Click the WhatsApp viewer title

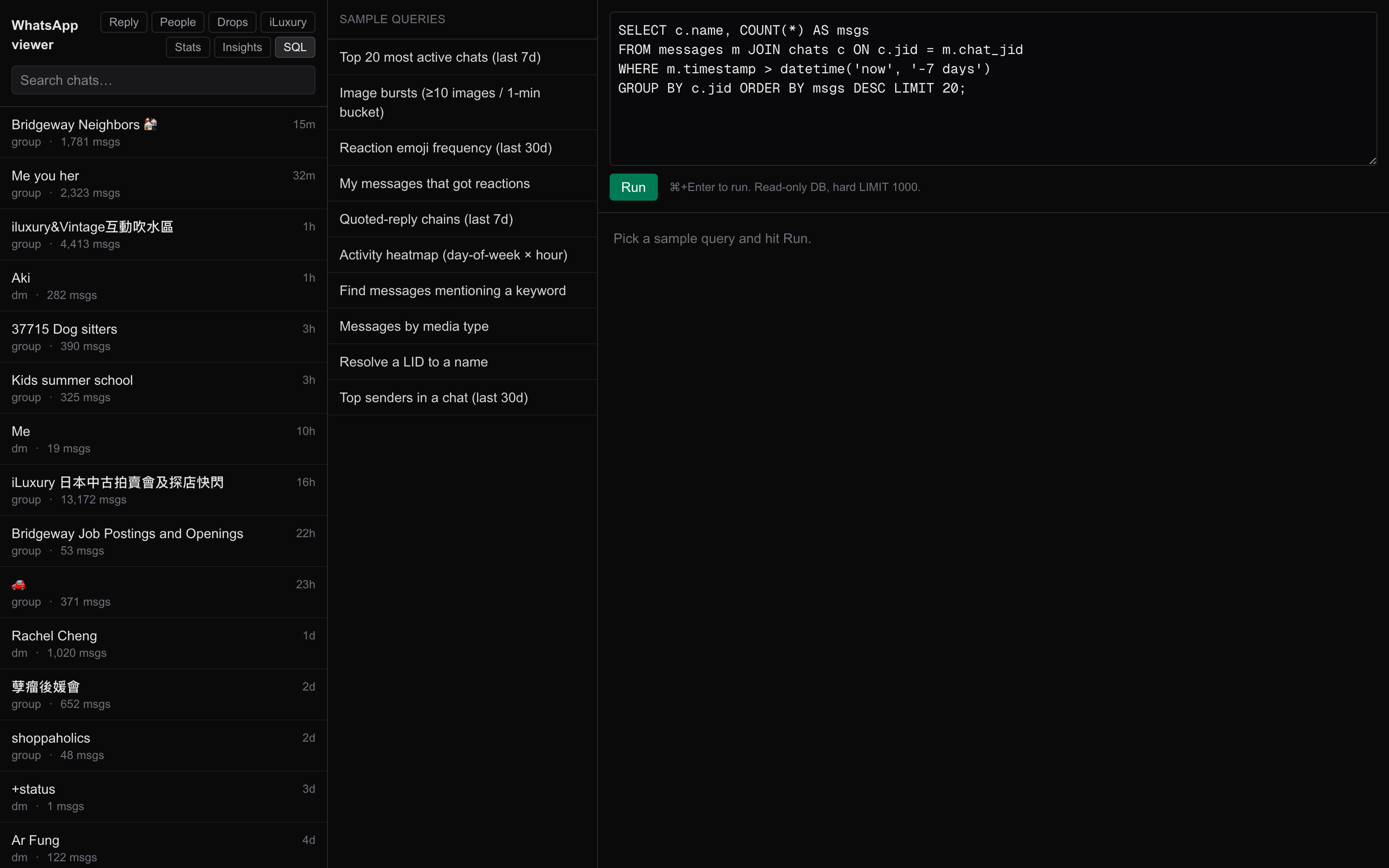tap(45, 35)
